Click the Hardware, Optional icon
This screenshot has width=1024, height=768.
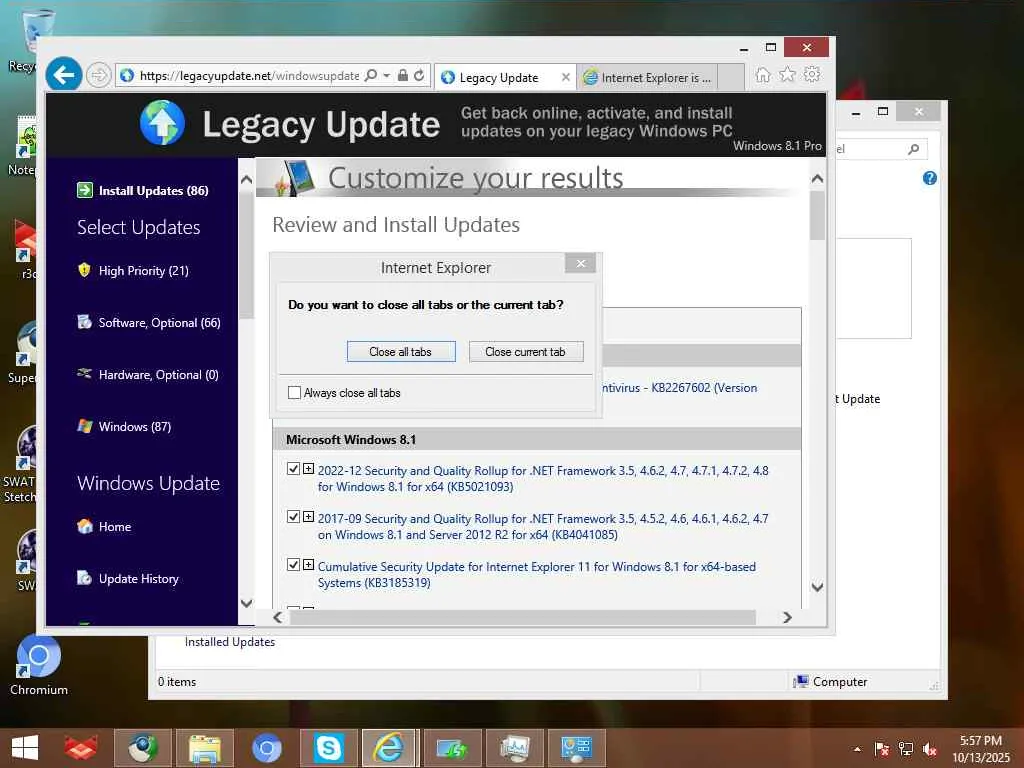tap(84, 374)
